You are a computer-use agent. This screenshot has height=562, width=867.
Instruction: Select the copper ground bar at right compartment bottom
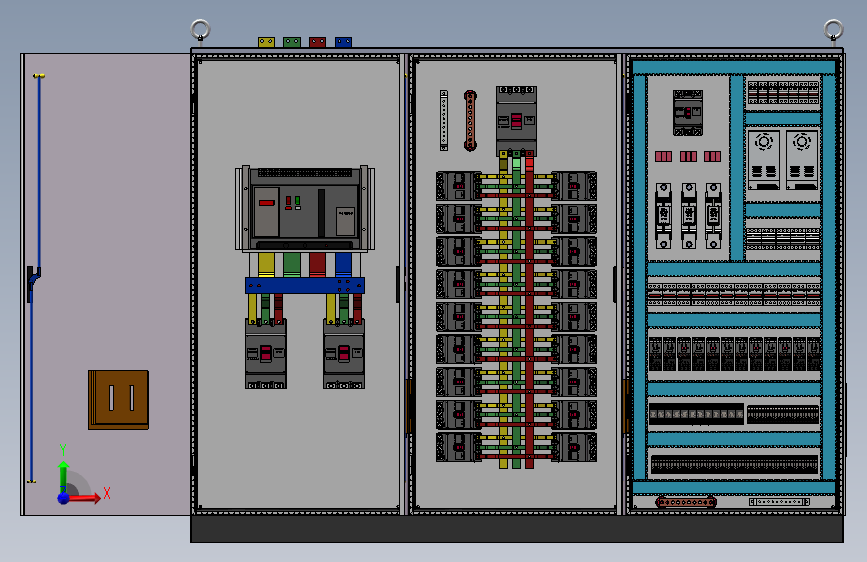pyautogui.click(x=686, y=502)
